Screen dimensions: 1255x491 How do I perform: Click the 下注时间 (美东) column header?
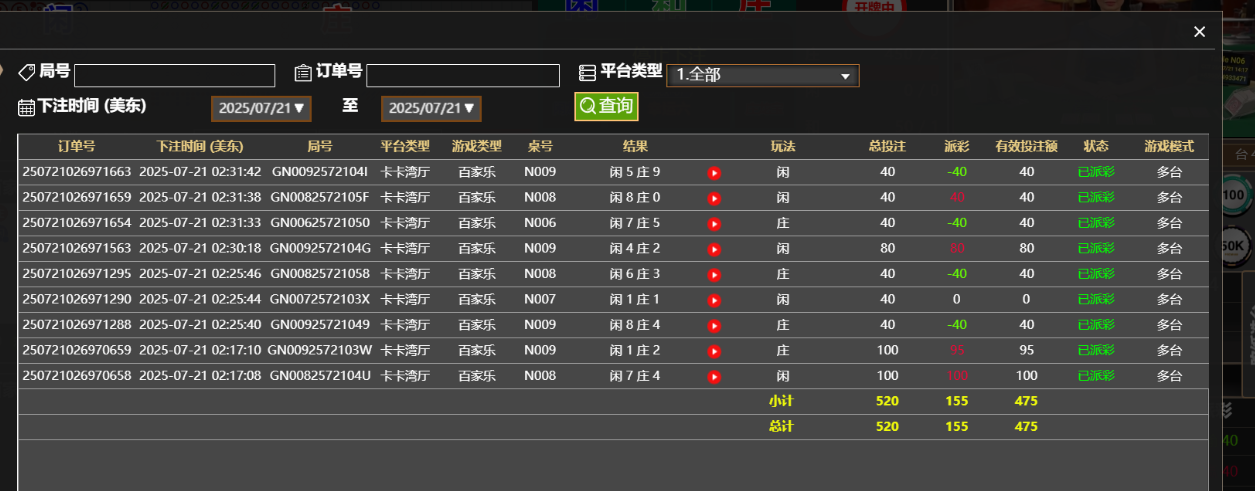click(x=200, y=146)
